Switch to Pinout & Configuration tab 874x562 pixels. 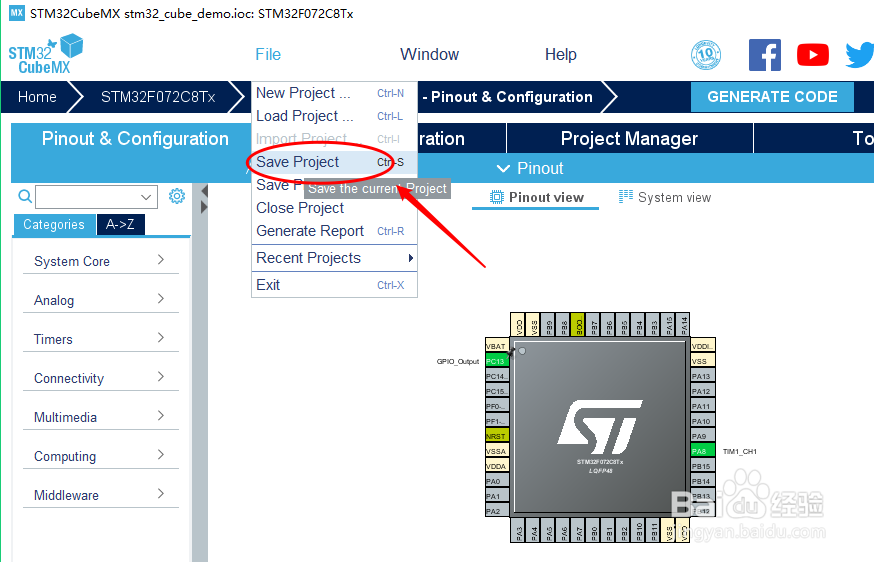(x=135, y=138)
